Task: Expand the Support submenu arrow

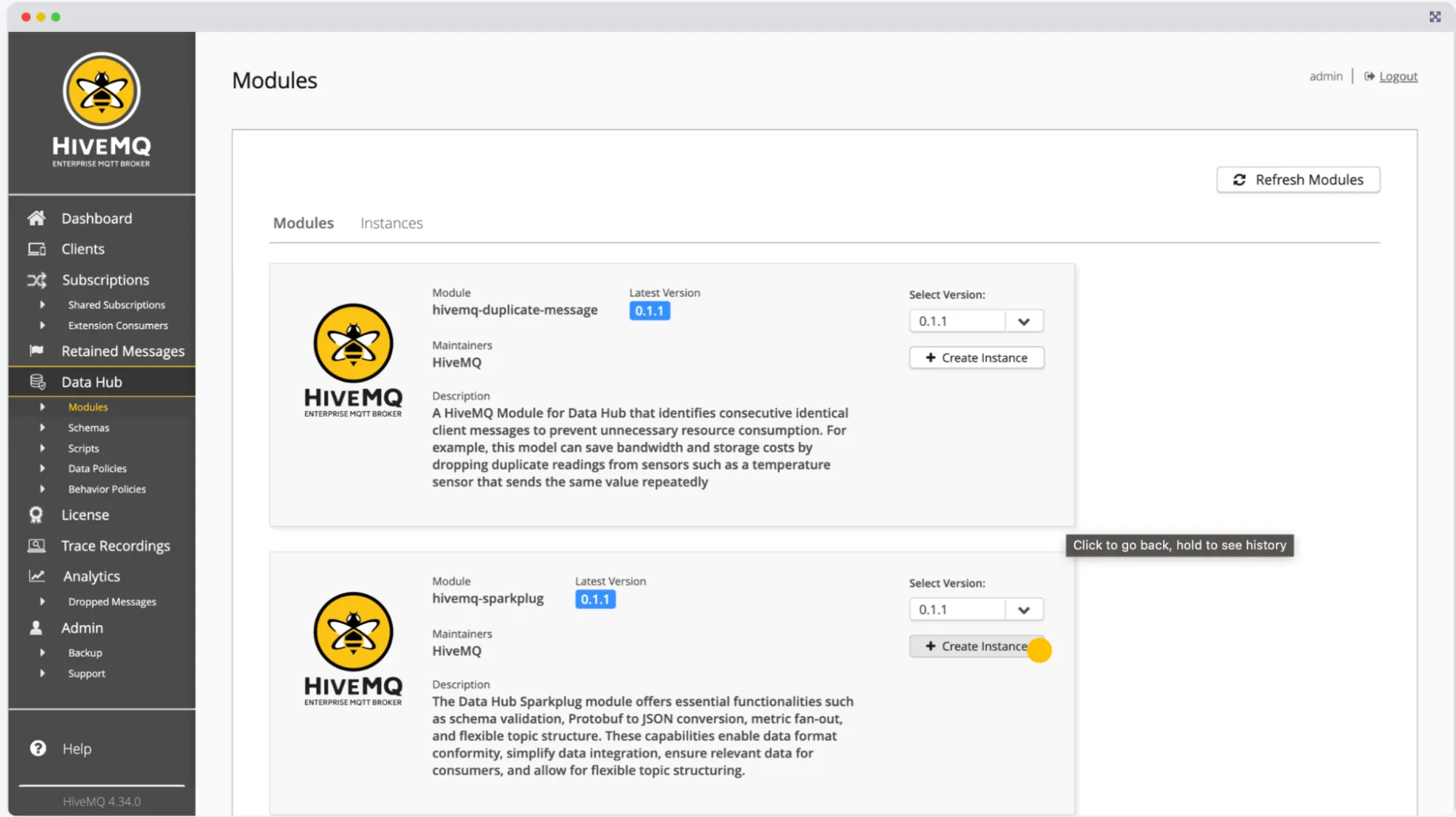Action: pyautogui.click(x=42, y=673)
